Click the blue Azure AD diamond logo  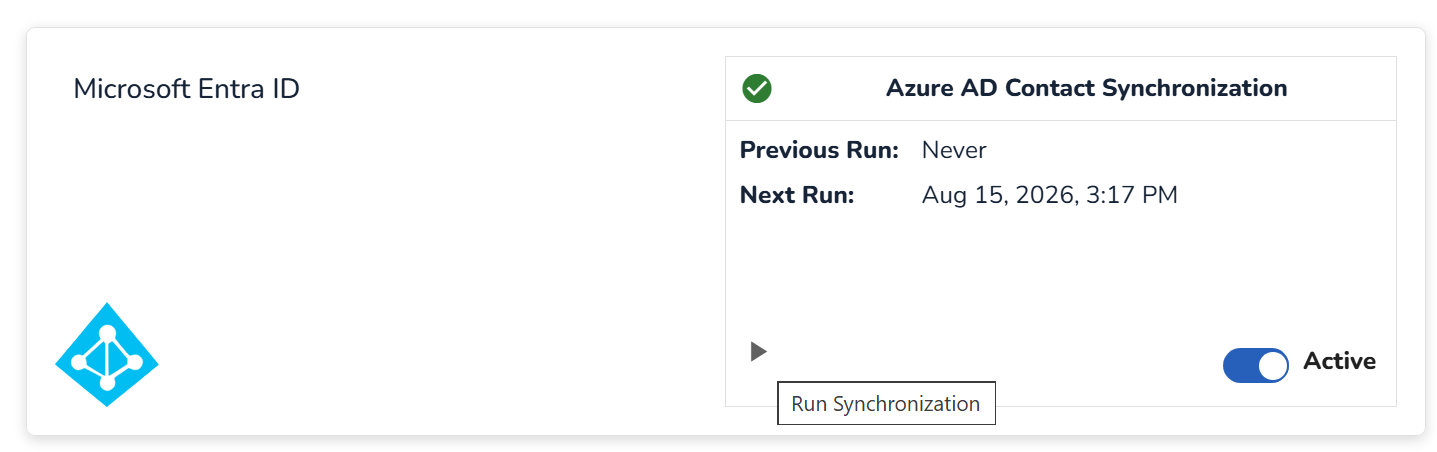click(x=107, y=355)
